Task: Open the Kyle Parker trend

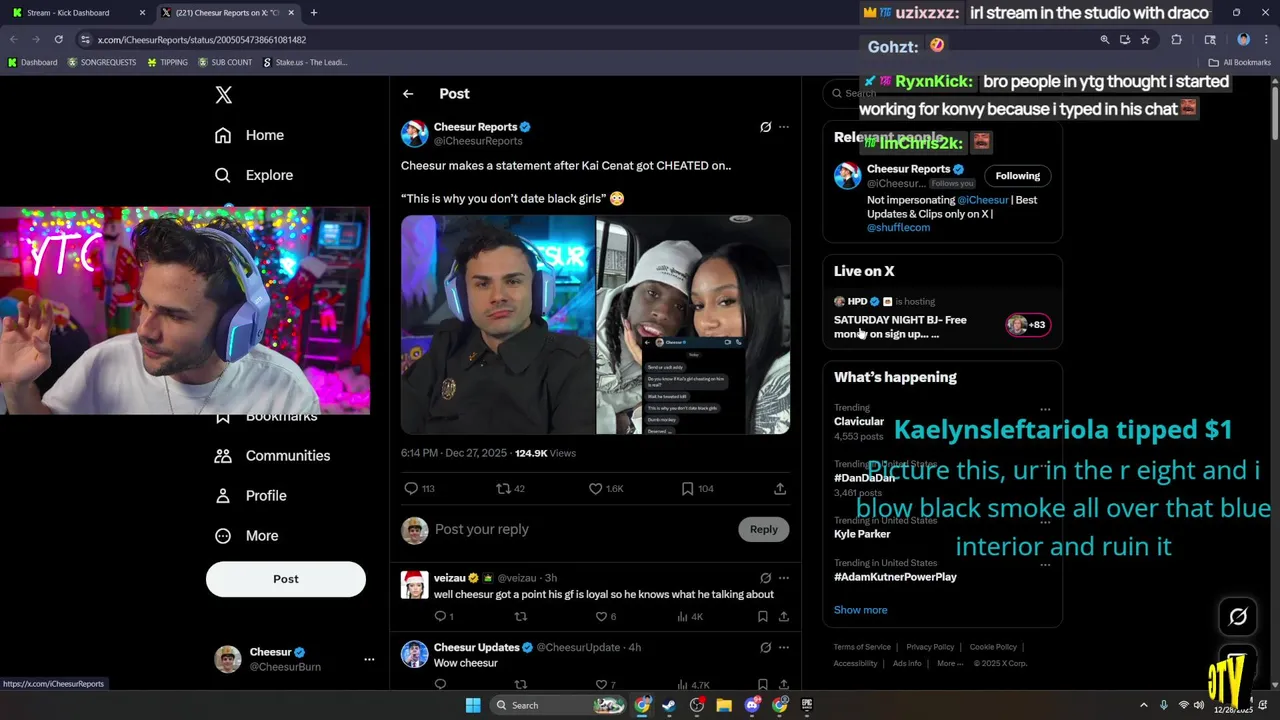Action: (x=862, y=534)
